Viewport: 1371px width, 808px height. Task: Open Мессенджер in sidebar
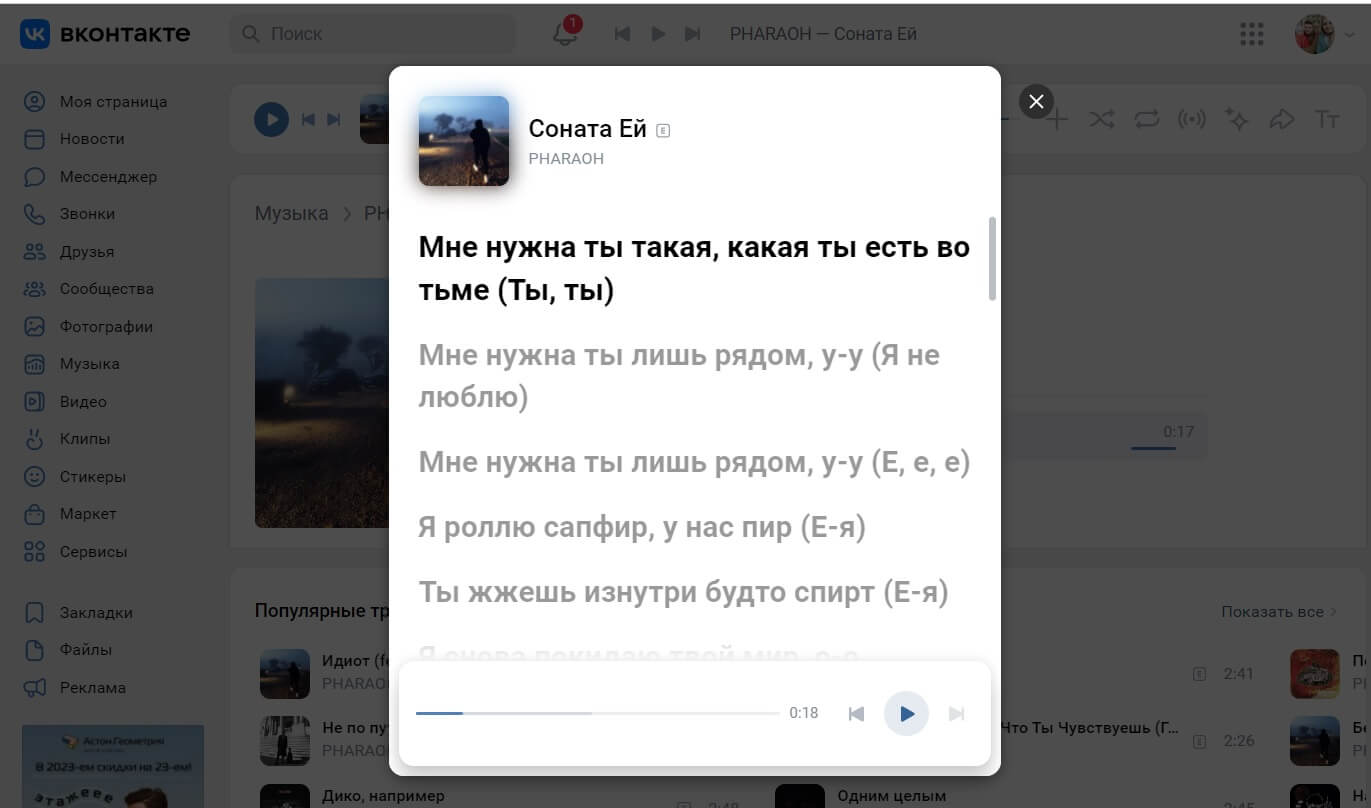91,177
